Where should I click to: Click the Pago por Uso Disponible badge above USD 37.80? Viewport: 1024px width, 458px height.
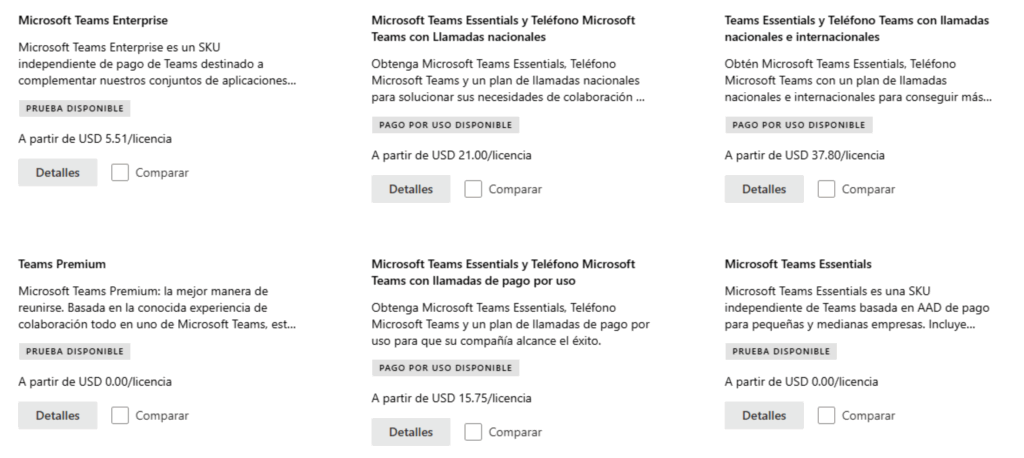(798, 125)
